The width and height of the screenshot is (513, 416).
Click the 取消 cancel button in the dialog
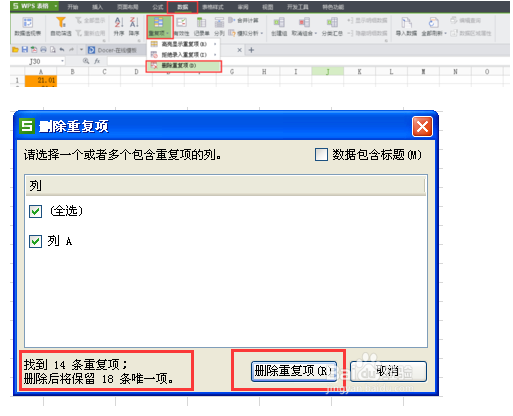tap(388, 371)
